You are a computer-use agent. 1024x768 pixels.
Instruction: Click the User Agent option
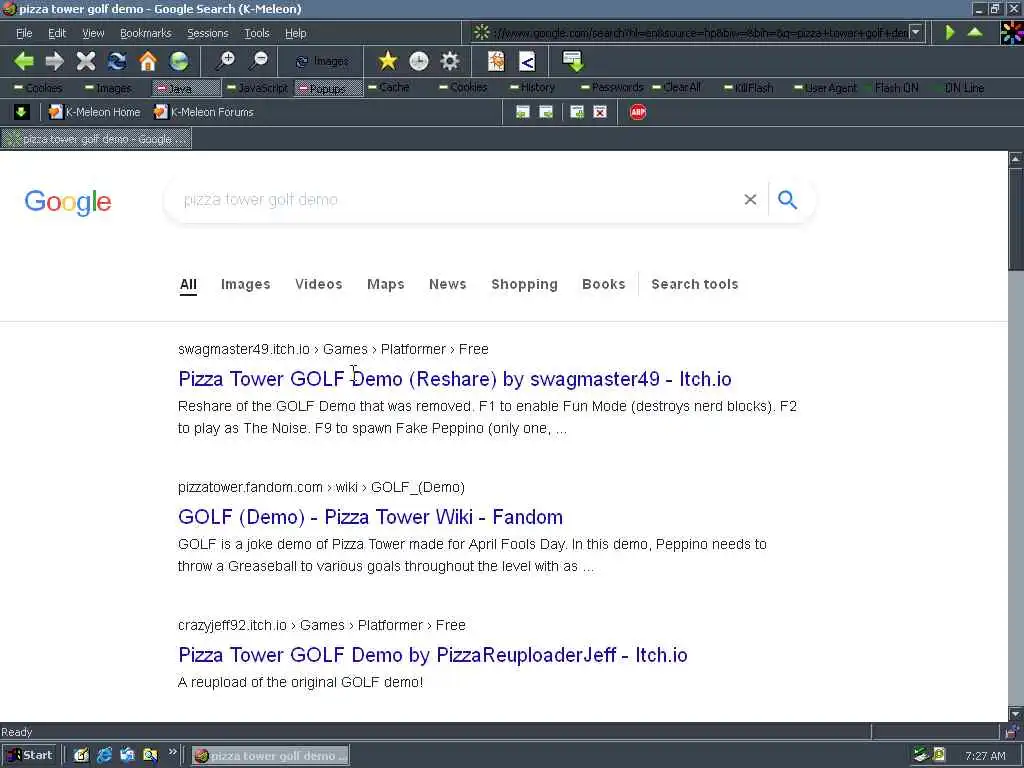point(825,88)
